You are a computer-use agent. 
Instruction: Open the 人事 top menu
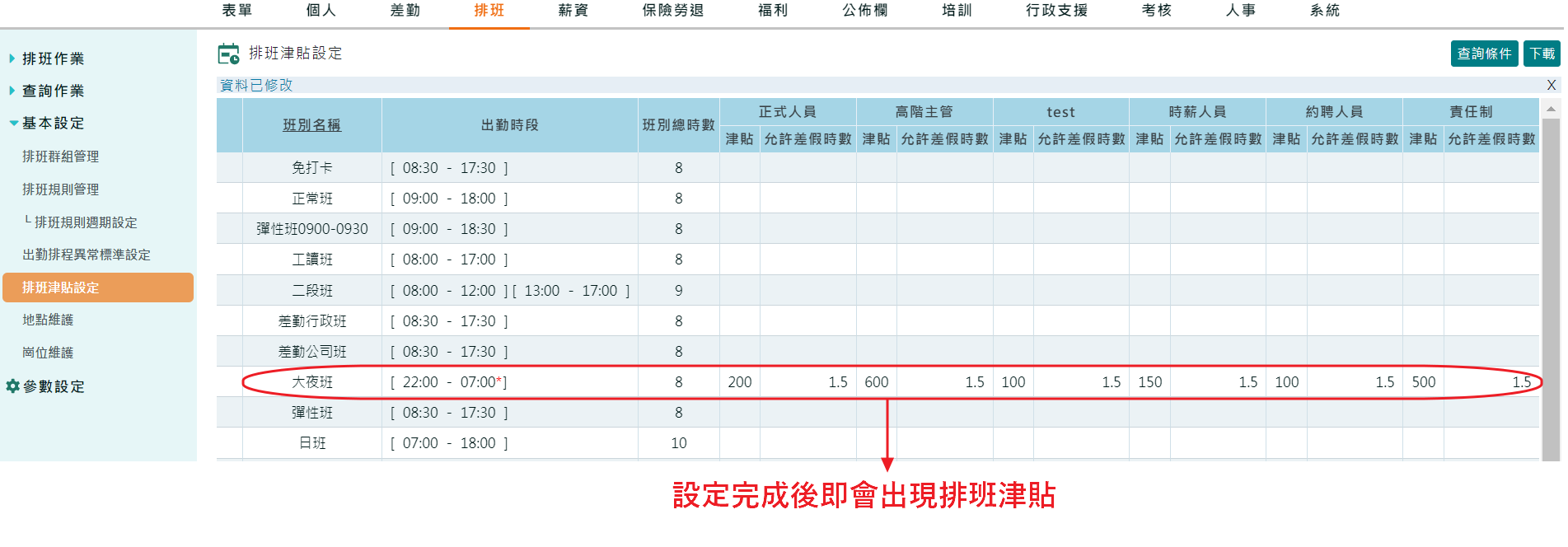1241,11
